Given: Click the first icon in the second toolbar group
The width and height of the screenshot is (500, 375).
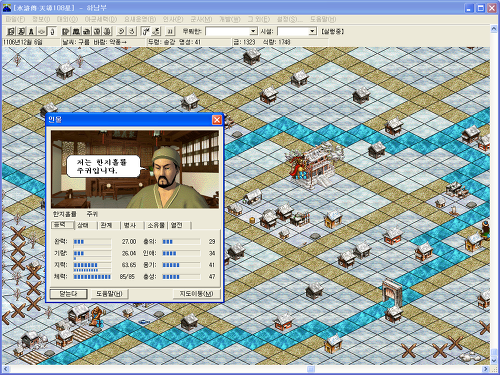Looking at the screenshot, I should pos(66,31).
